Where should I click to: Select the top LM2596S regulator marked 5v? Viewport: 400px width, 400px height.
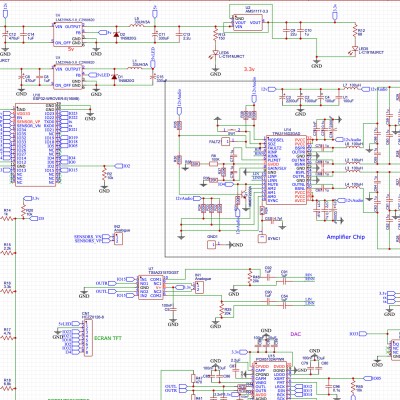pyautogui.click(x=68, y=35)
